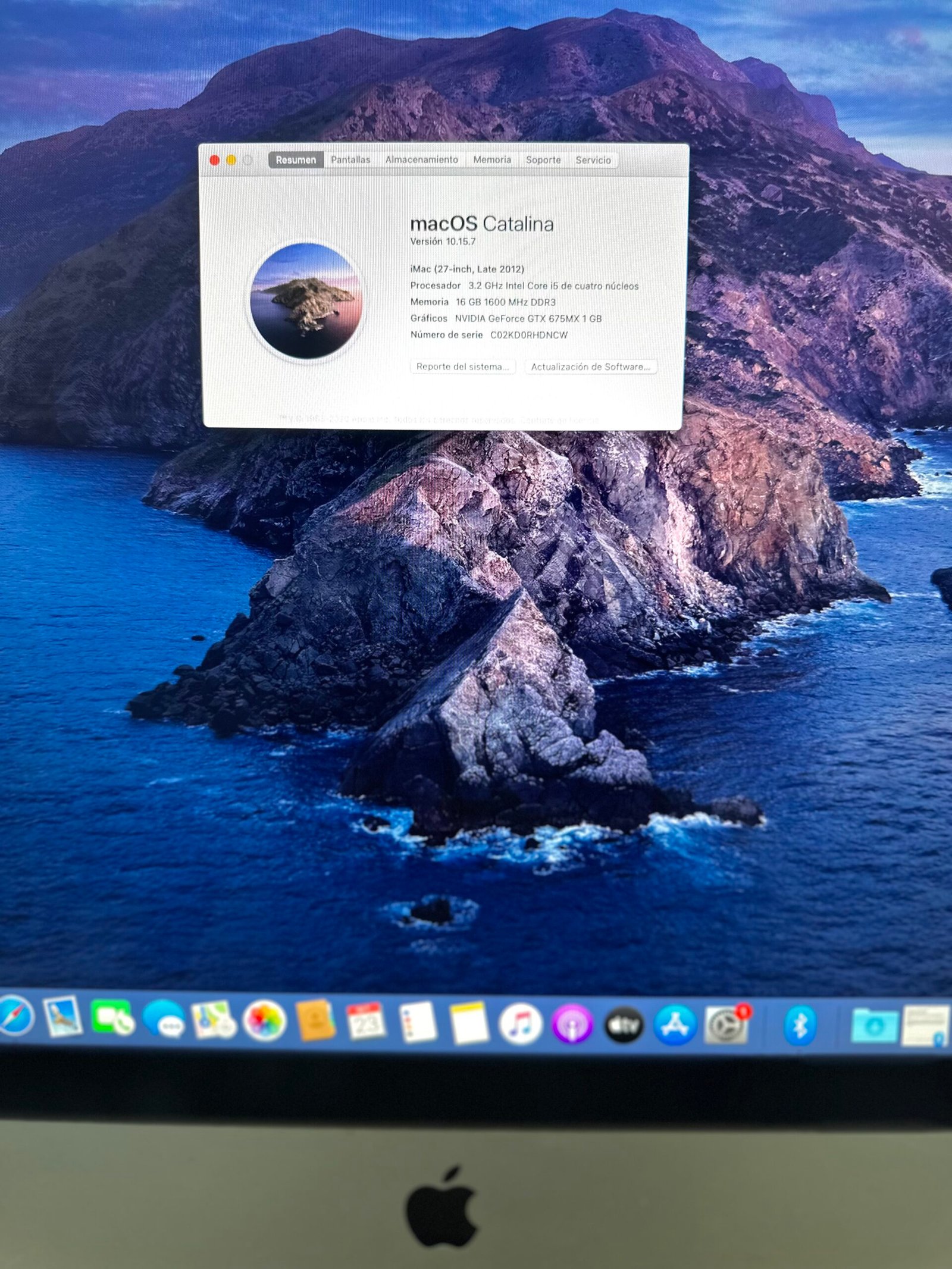Click the macOS Catalina island image

coord(306,300)
